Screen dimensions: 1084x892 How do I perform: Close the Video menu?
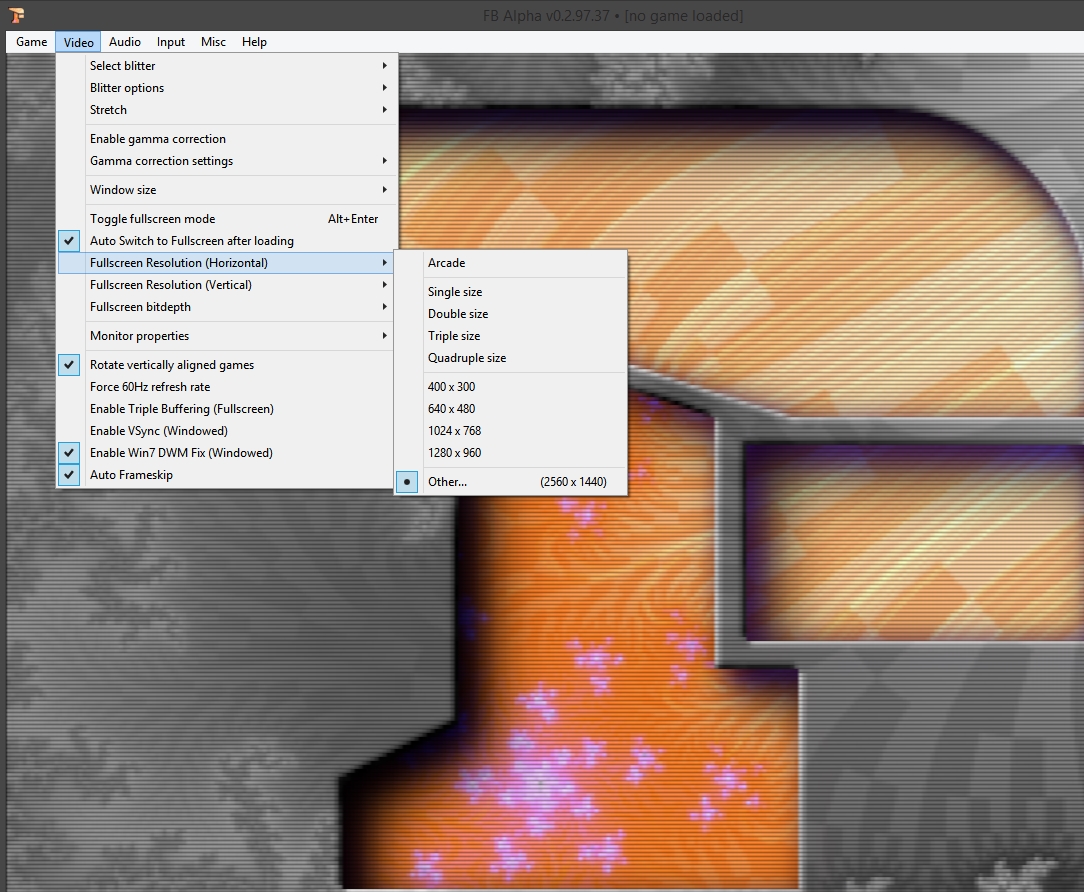78,42
